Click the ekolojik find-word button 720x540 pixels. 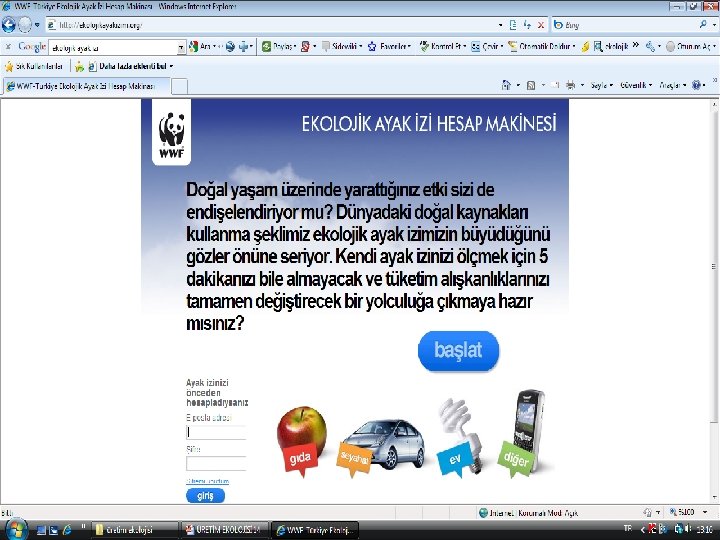(x=610, y=46)
